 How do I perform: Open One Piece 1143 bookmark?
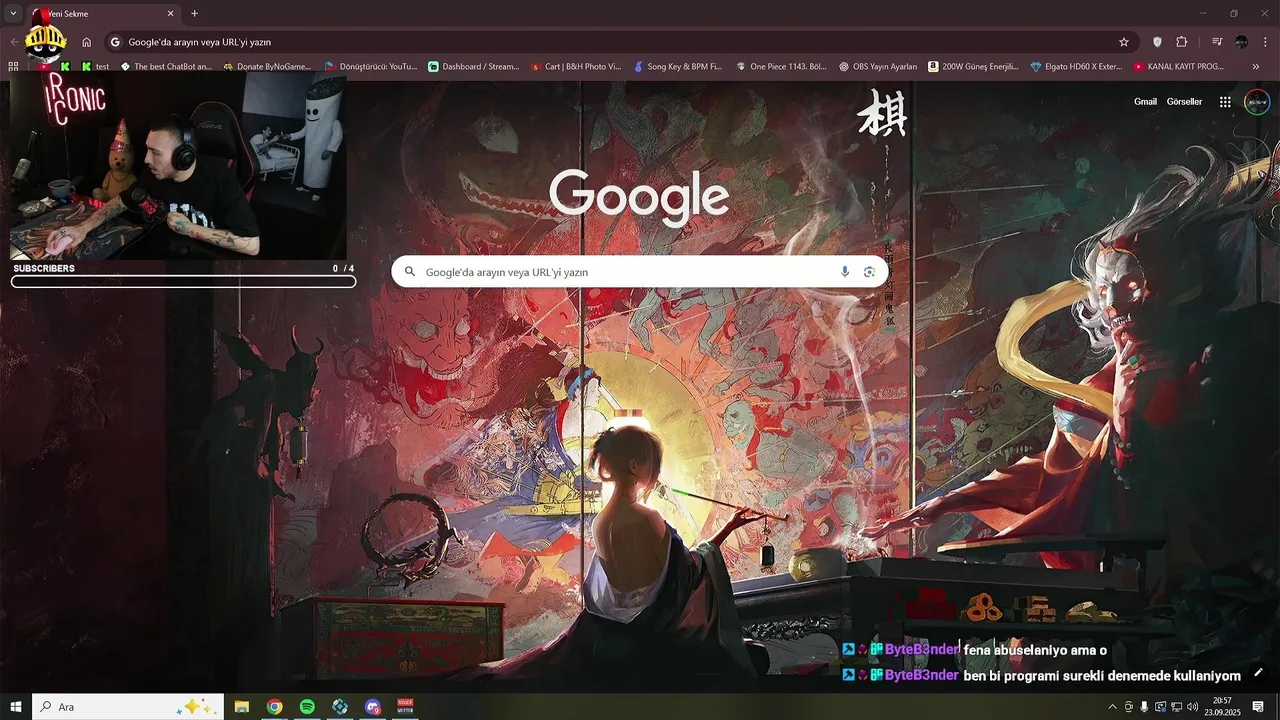pyautogui.click(x=781, y=67)
